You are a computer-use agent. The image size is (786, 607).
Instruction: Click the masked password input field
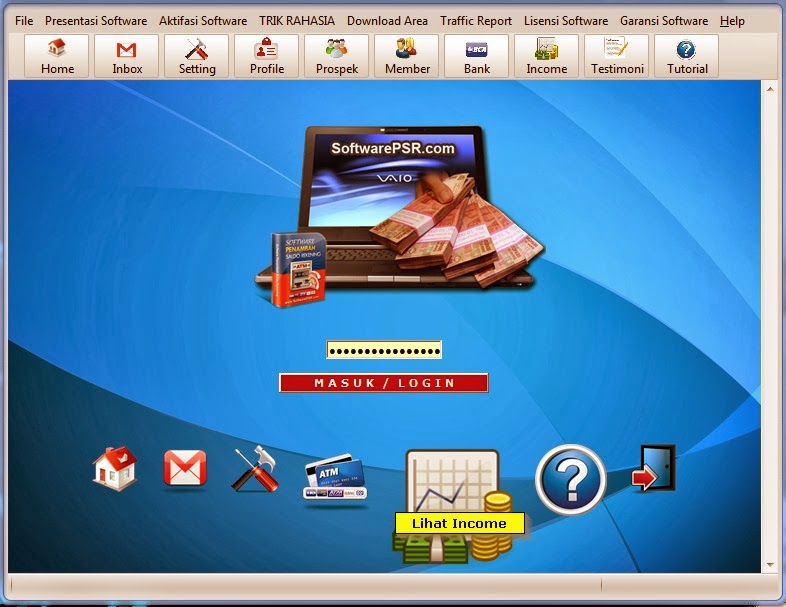pyautogui.click(x=384, y=350)
